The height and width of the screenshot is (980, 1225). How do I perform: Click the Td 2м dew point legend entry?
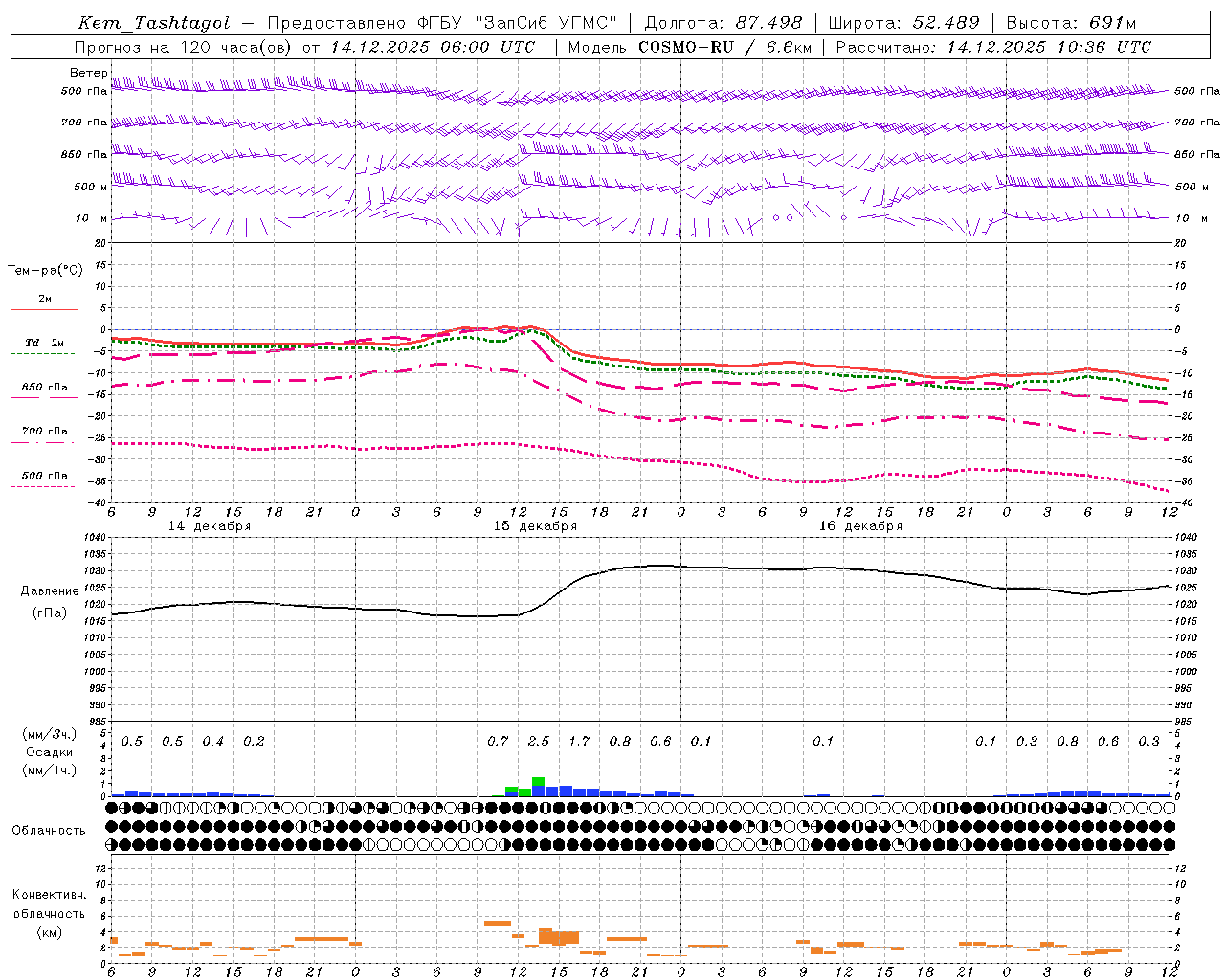tap(44, 343)
